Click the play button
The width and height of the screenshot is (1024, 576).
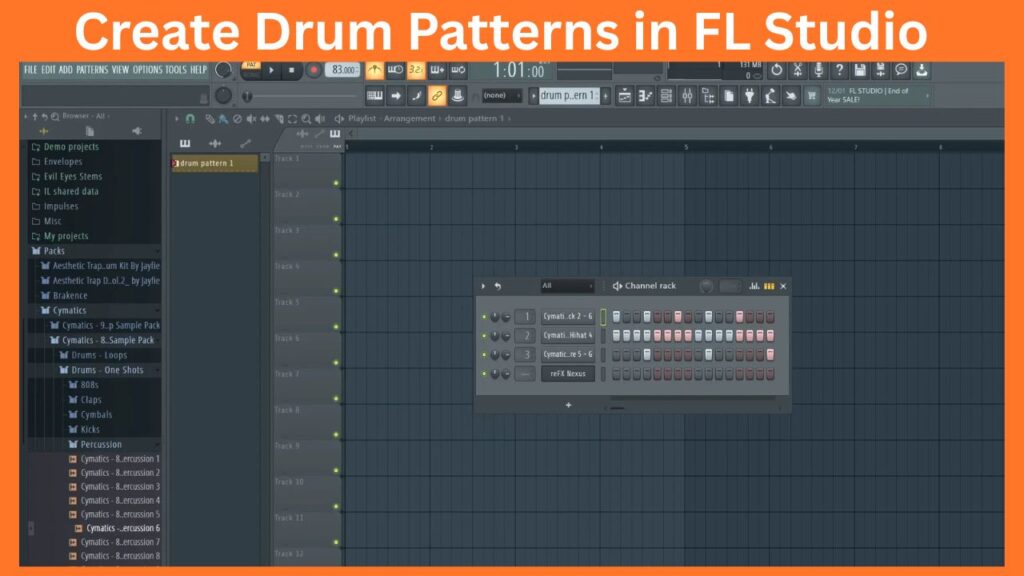click(x=272, y=70)
